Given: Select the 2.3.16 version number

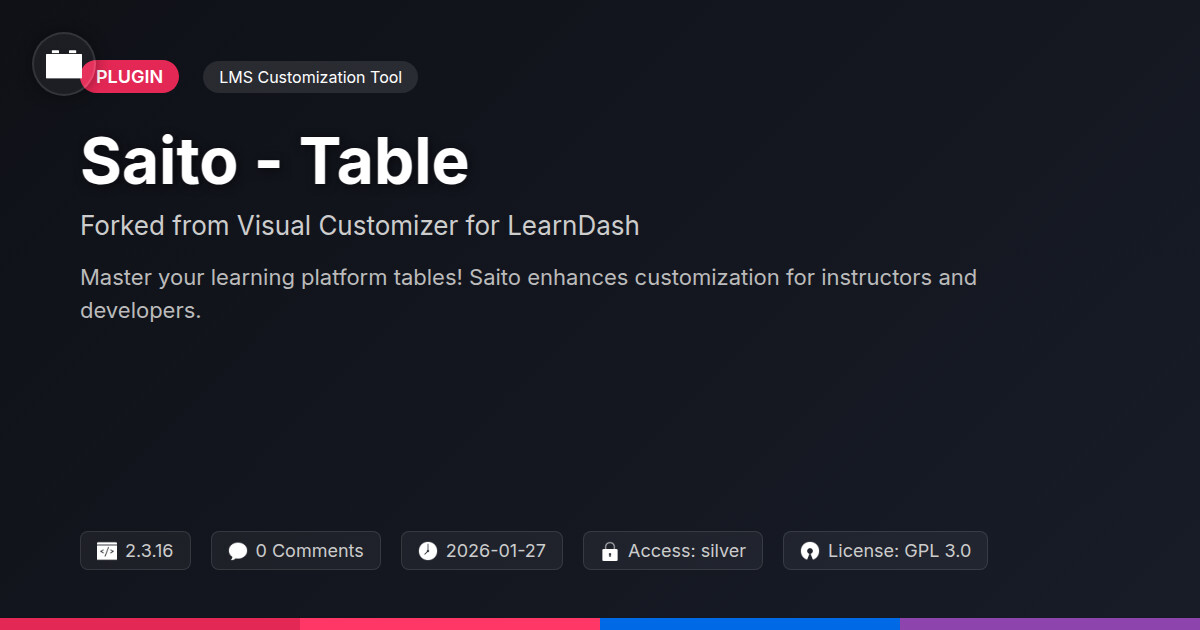Looking at the screenshot, I should (x=149, y=551).
